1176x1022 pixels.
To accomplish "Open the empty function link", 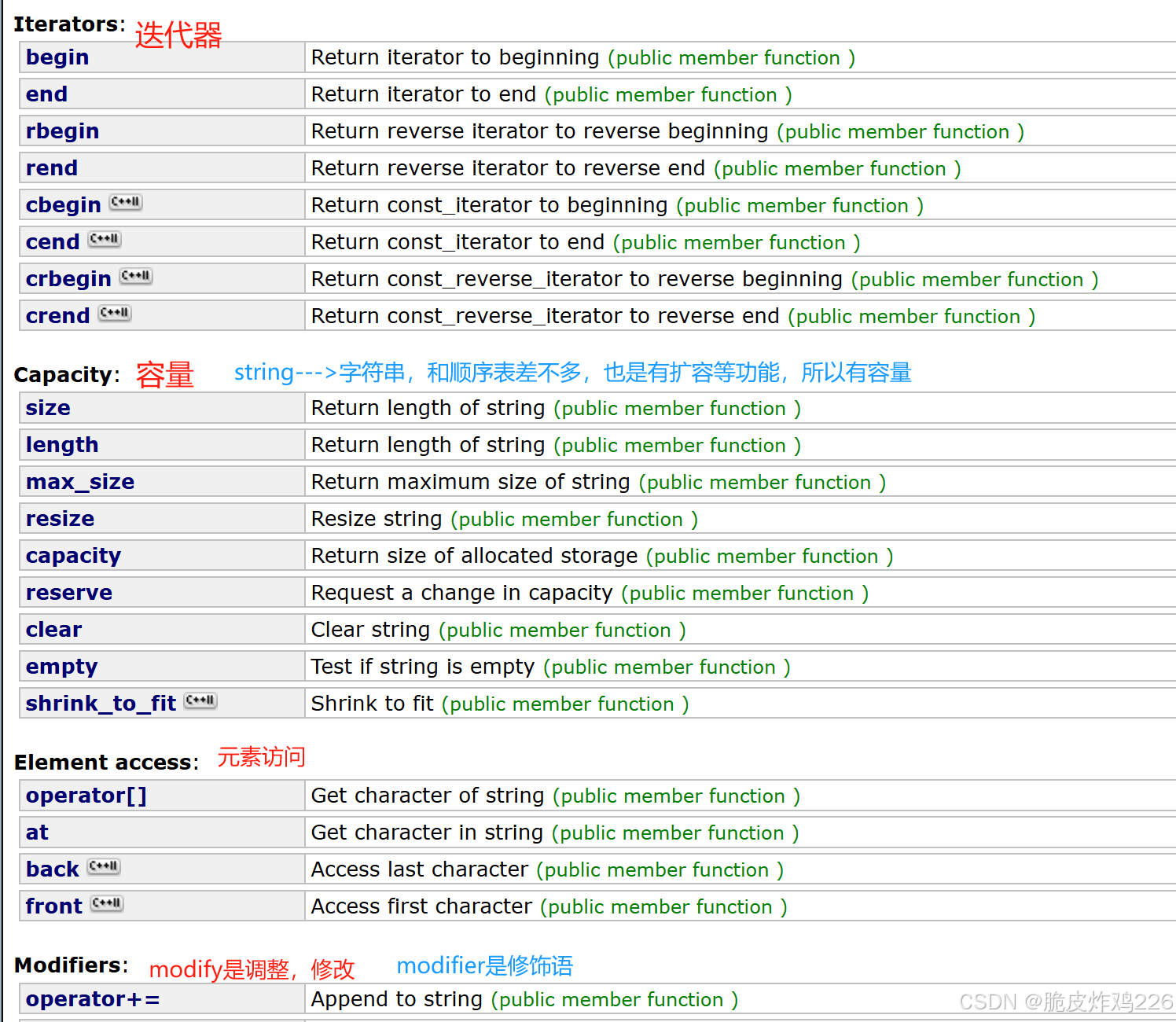I will tap(61, 667).
